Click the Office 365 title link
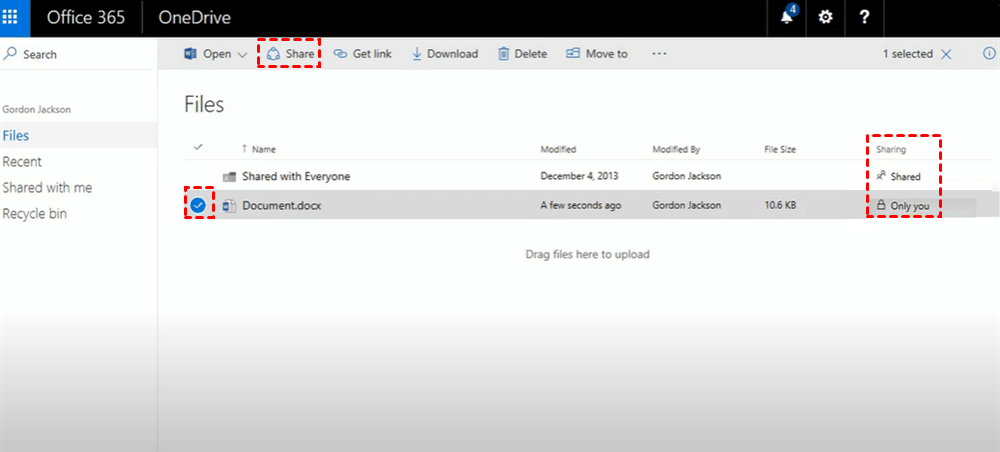The image size is (1000, 452). click(x=85, y=18)
